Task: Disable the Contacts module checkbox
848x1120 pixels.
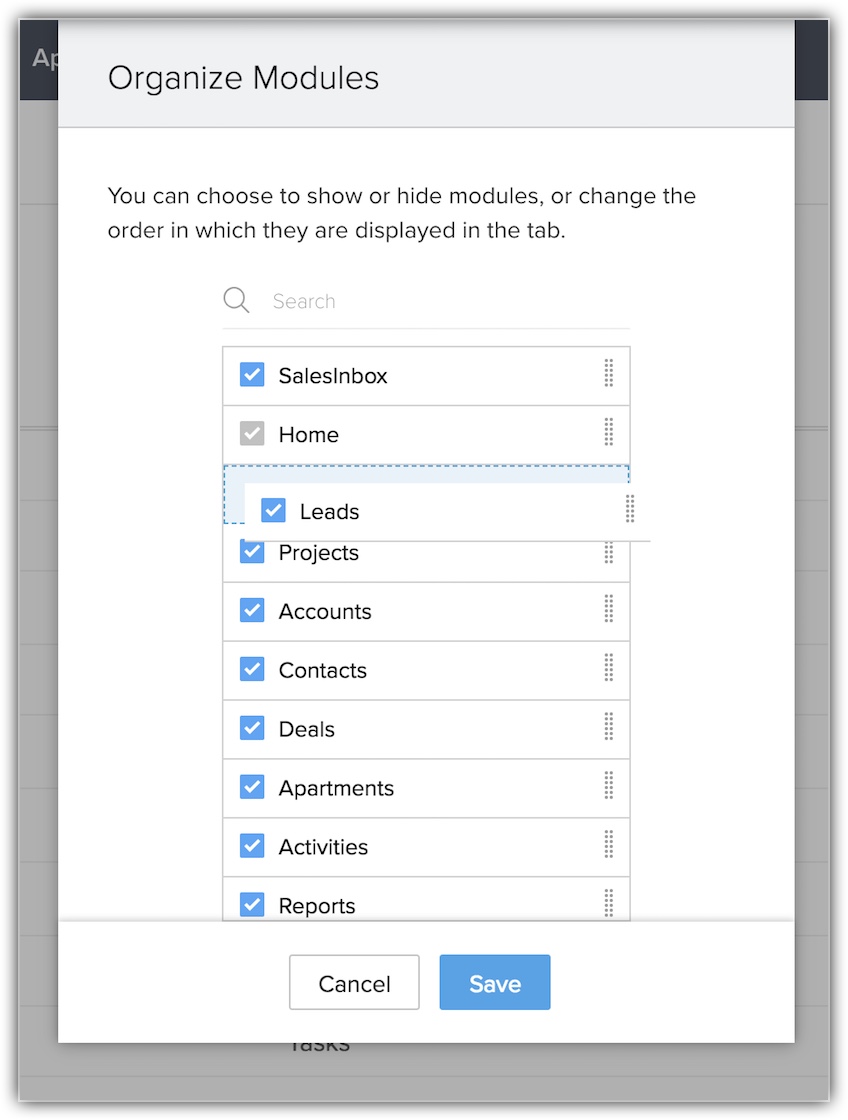Action: pyautogui.click(x=252, y=670)
